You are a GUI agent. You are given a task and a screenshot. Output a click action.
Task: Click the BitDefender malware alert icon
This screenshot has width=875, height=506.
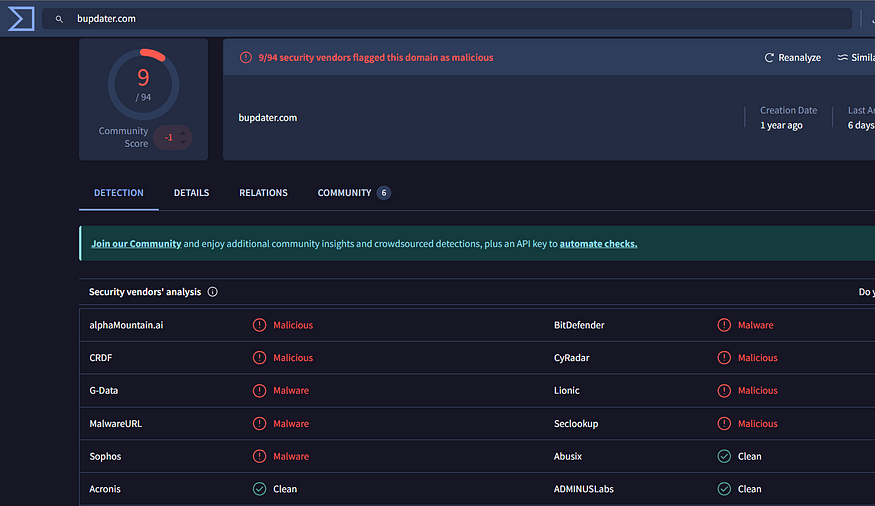coord(724,325)
